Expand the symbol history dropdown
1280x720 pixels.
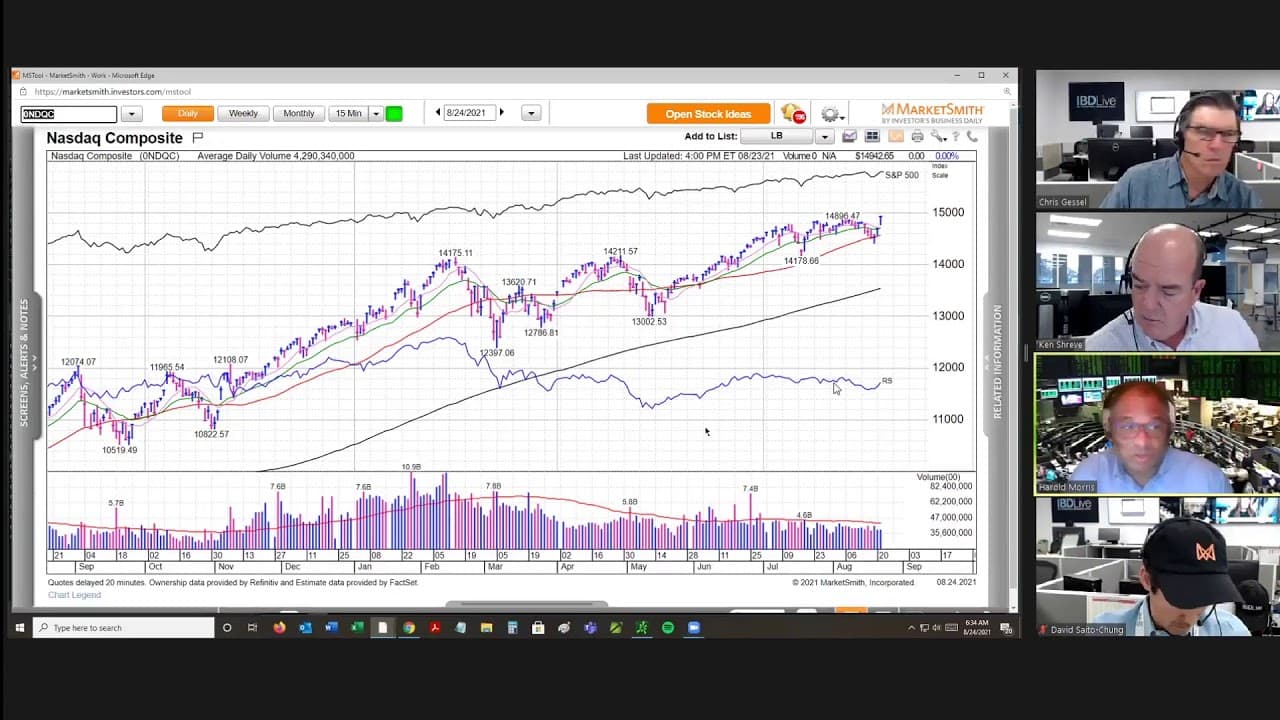pyautogui.click(x=131, y=114)
